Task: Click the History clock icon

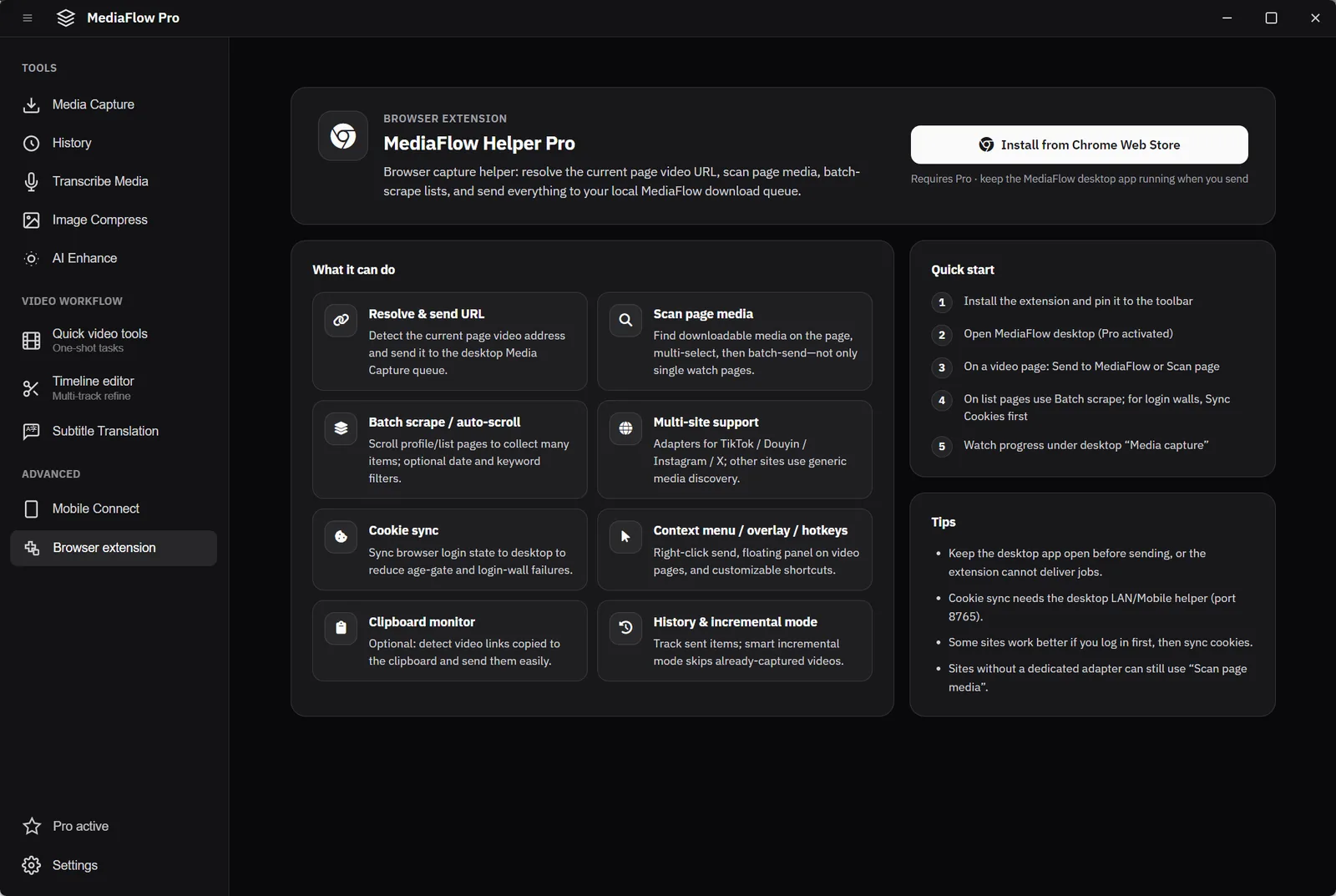Action: pos(32,144)
